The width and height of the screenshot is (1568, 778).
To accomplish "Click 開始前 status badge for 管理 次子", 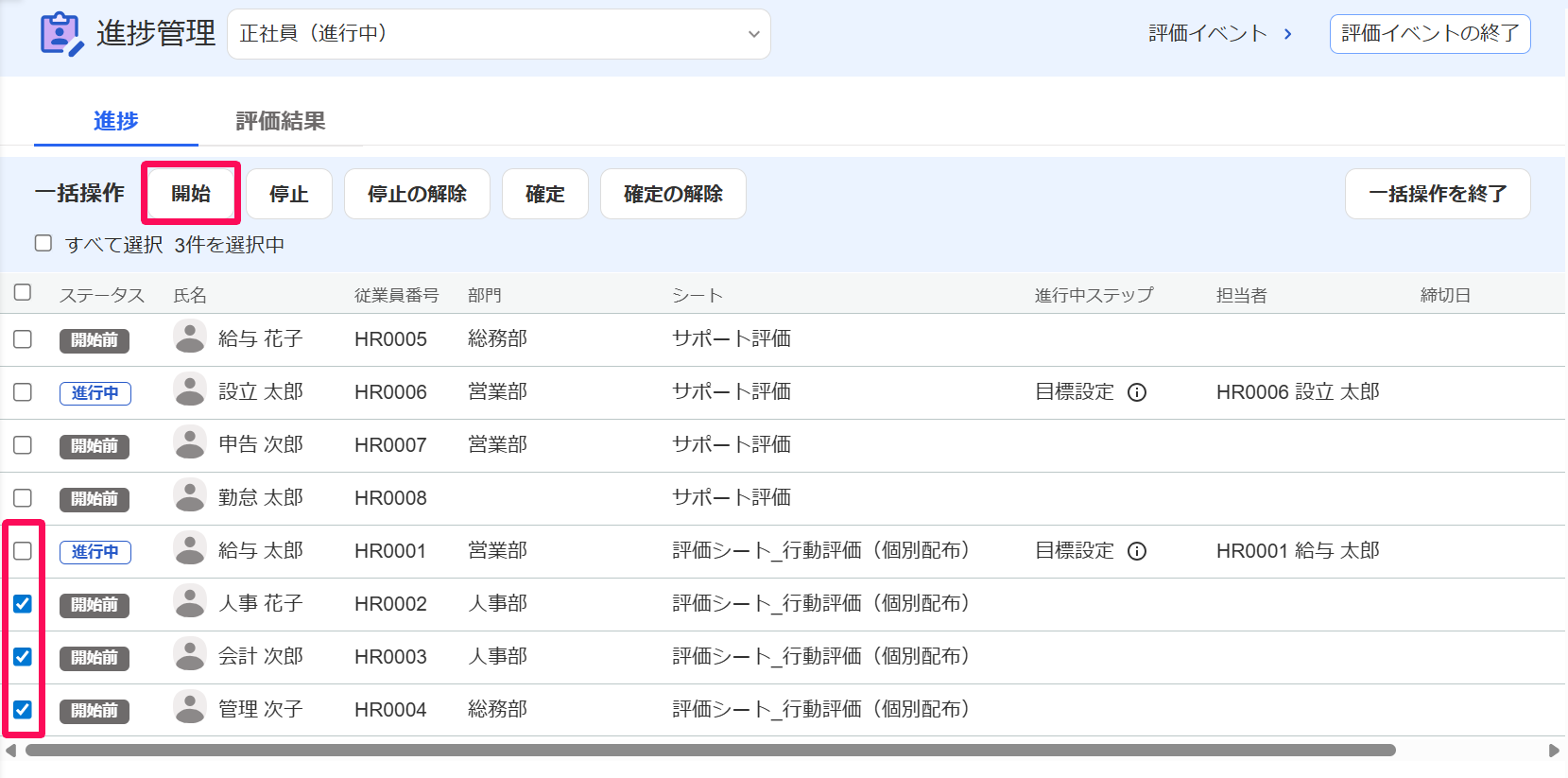I will pos(95,711).
